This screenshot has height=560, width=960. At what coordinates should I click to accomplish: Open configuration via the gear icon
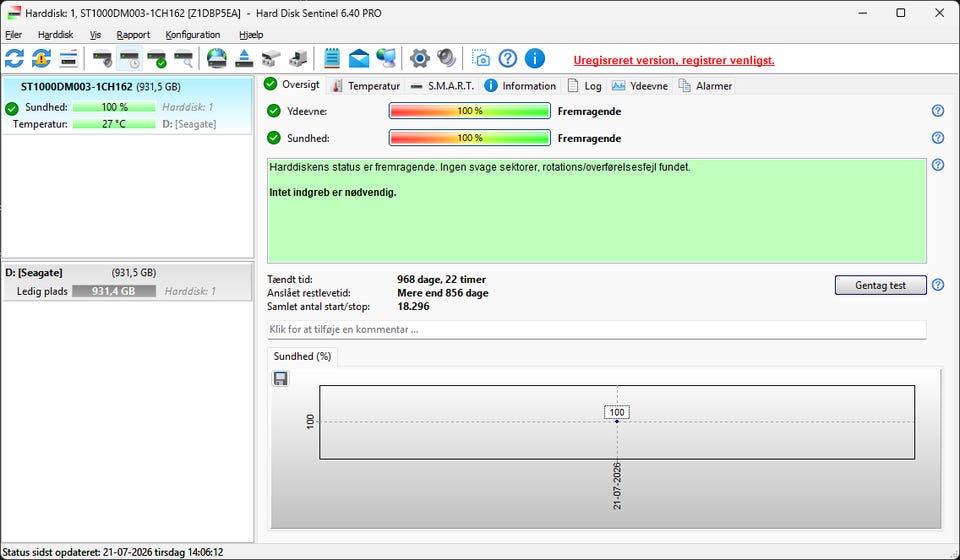coord(420,59)
